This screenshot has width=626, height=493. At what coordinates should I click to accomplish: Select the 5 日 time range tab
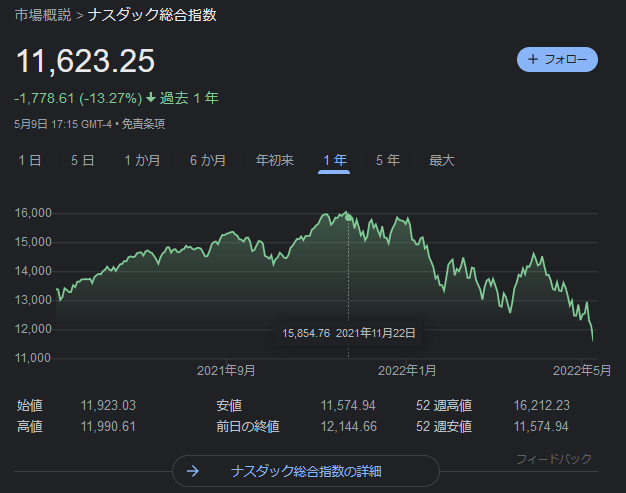pos(83,160)
